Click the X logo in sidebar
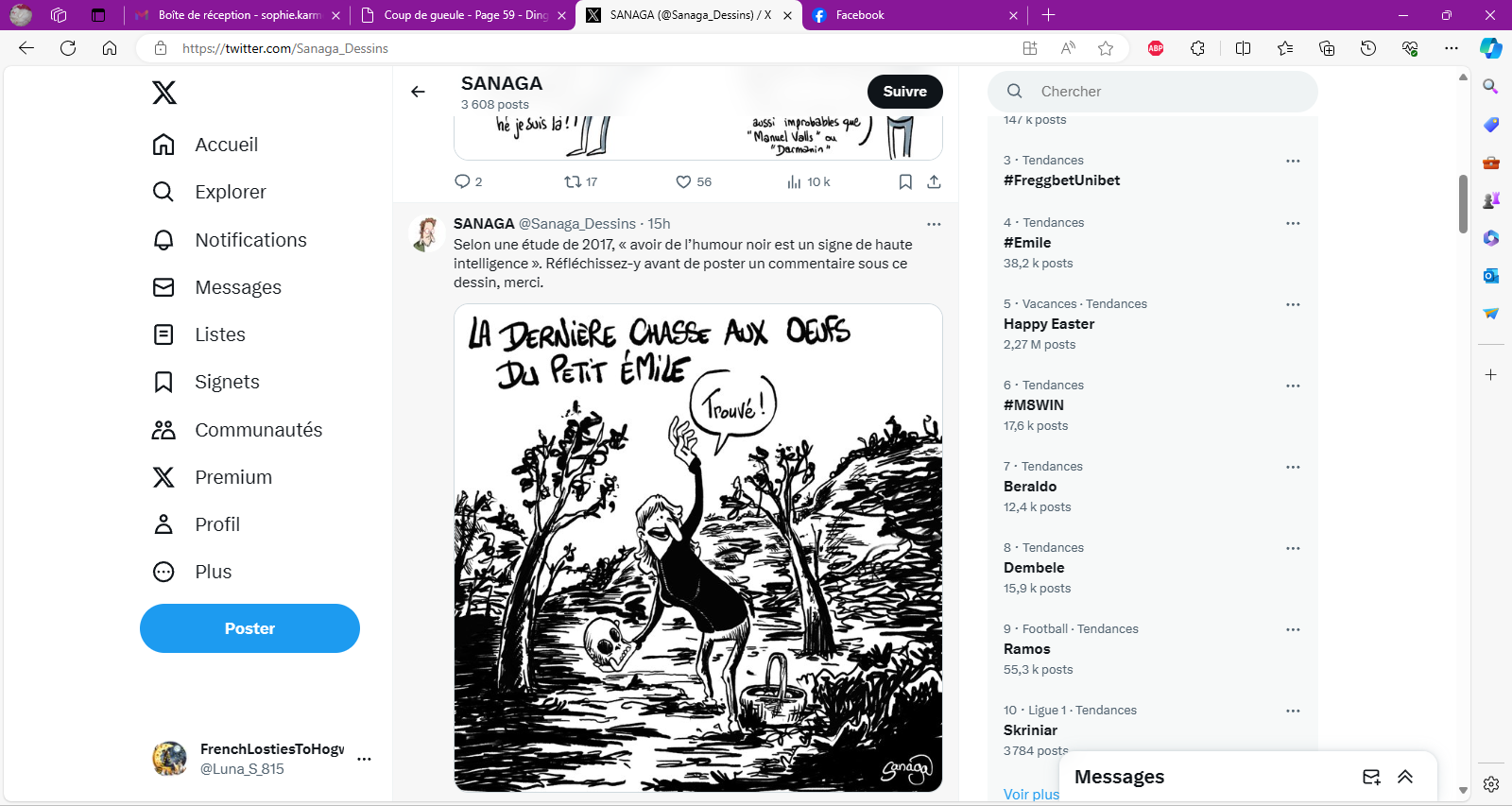Viewport: 1512px width, 806px height. click(x=164, y=93)
